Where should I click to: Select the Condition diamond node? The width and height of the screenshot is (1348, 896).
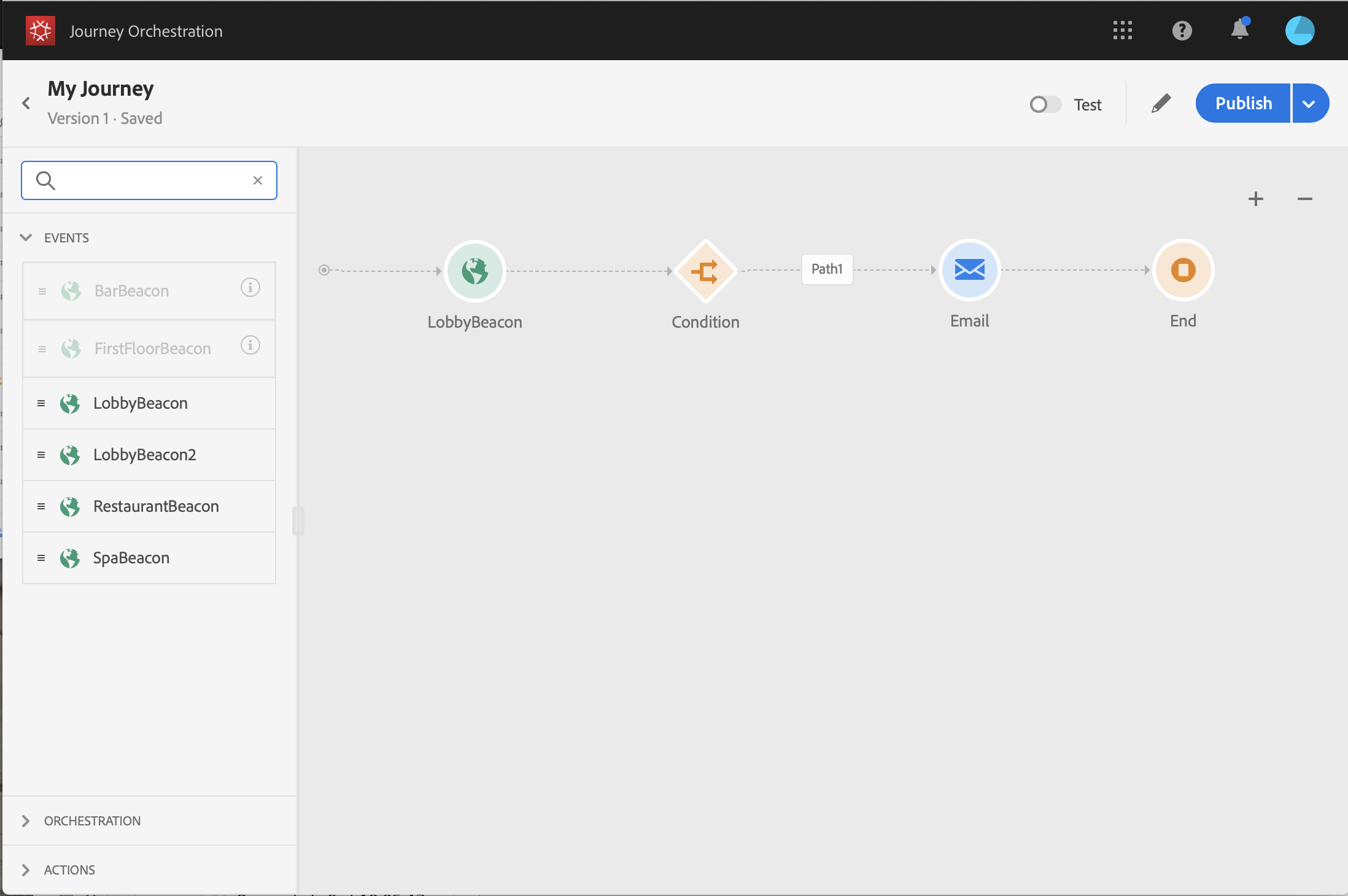pos(705,271)
